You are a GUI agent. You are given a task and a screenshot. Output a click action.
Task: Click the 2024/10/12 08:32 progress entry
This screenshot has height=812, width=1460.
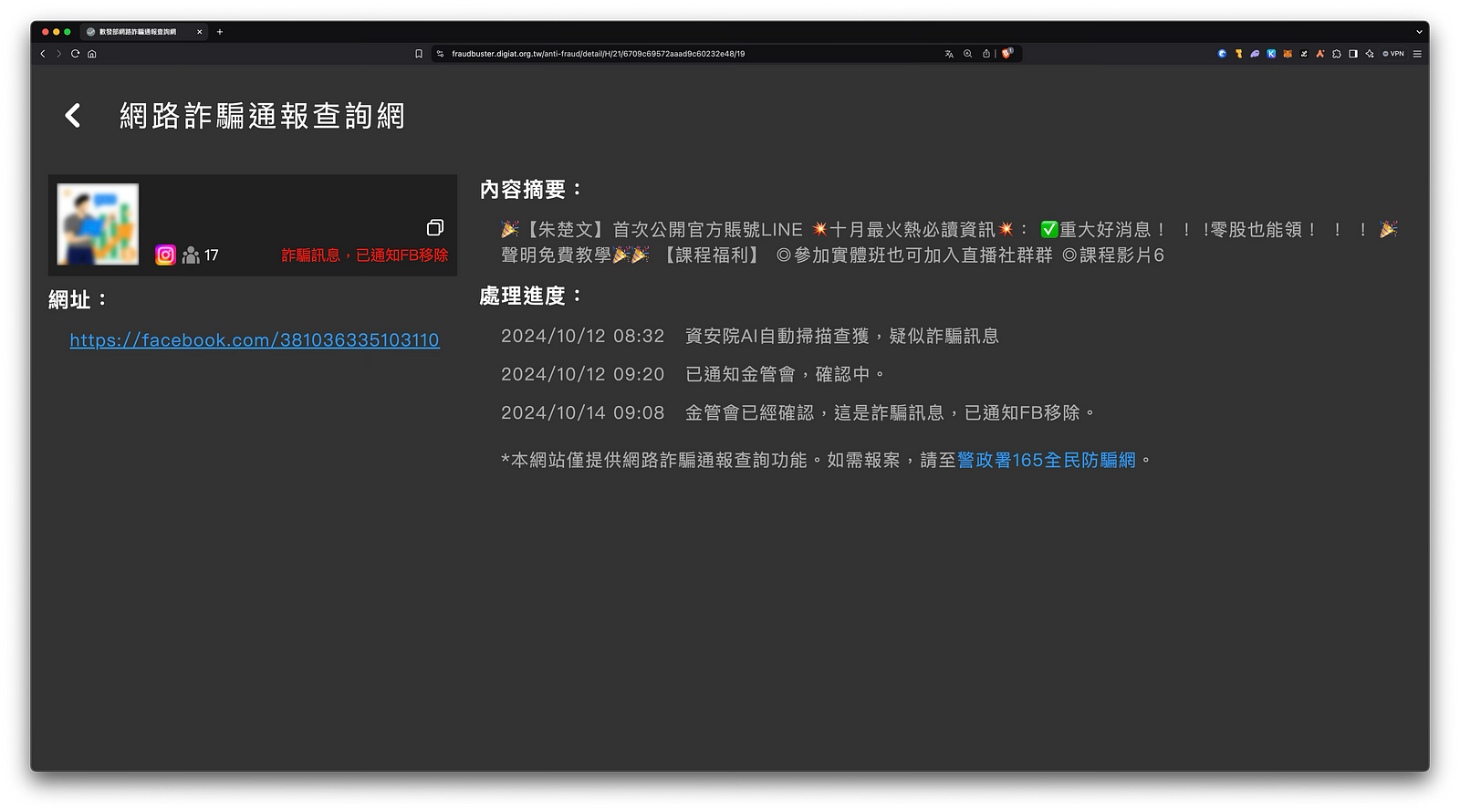[x=750, y=337]
